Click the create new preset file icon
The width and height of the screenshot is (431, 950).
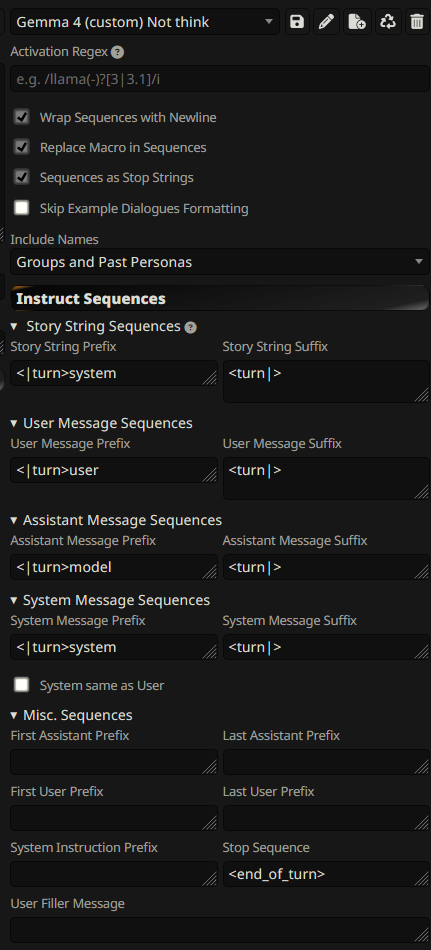357,22
